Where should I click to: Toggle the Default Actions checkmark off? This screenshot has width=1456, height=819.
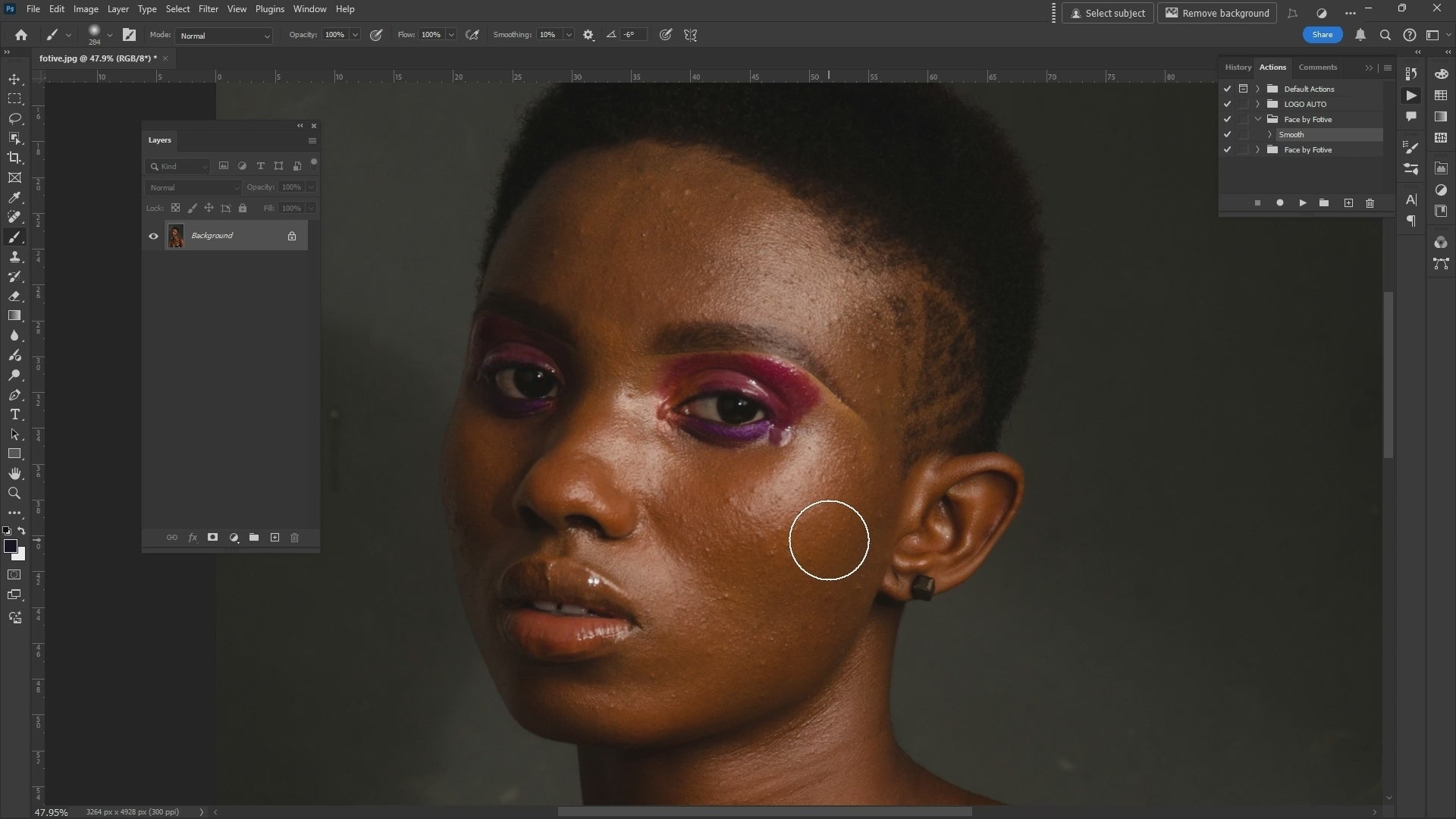[x=1227, y=89]
